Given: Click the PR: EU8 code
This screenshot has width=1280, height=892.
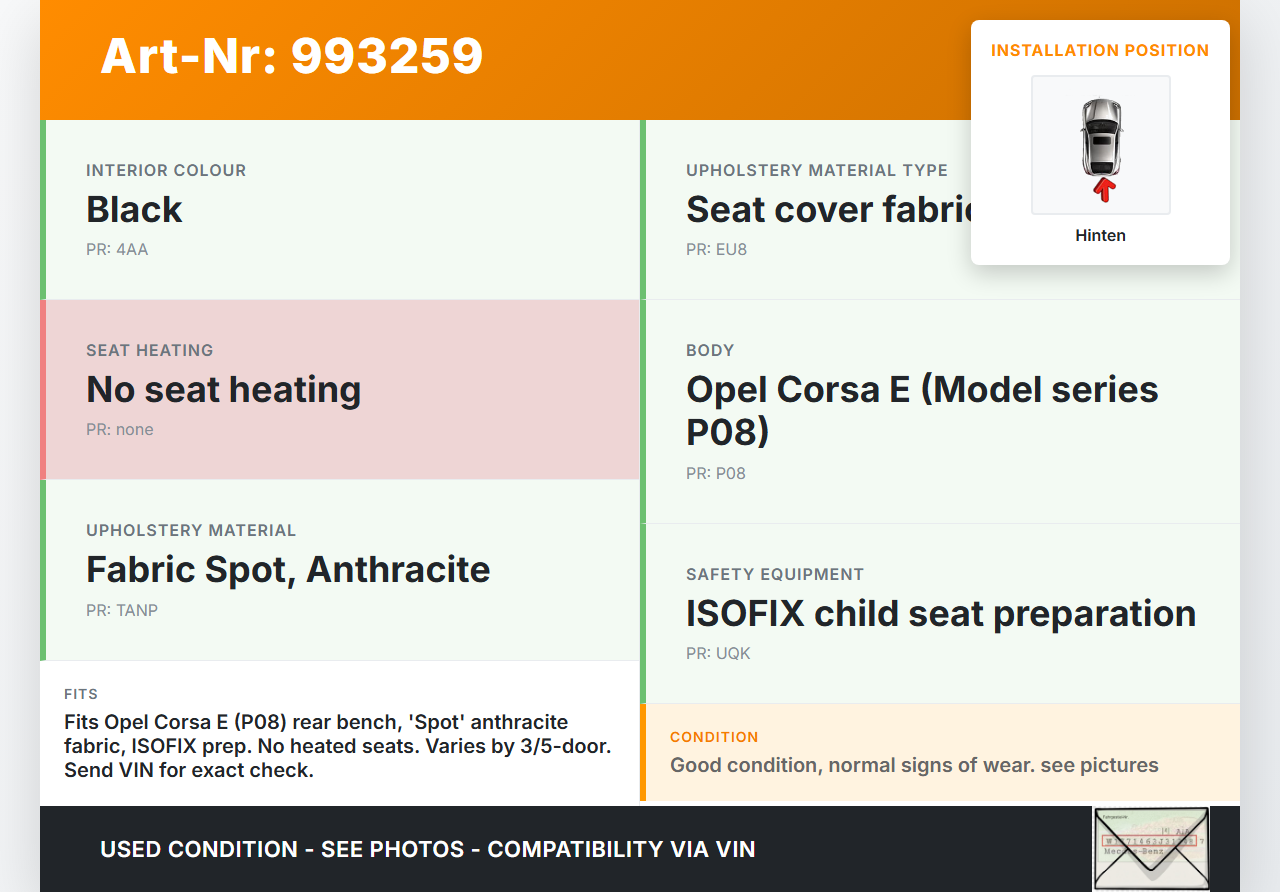Looking at the screenshot, I should (x=716, y=250).
